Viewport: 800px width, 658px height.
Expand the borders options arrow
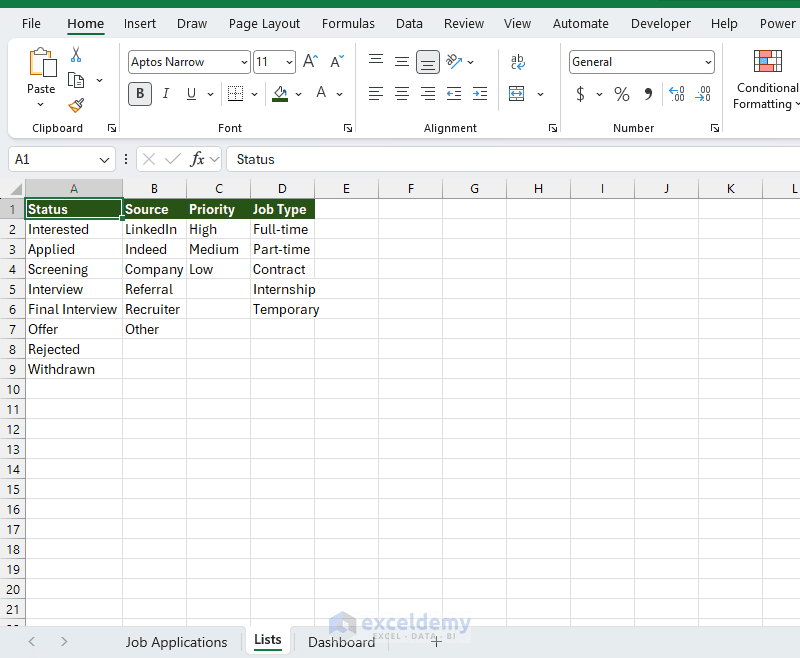[x=255, y=94]
